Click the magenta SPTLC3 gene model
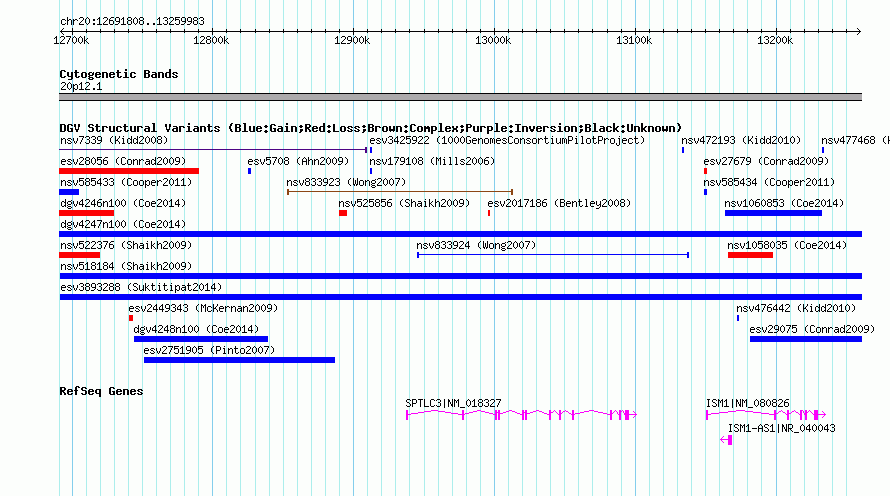Screen dimensions: 890x496 [522, 415]
